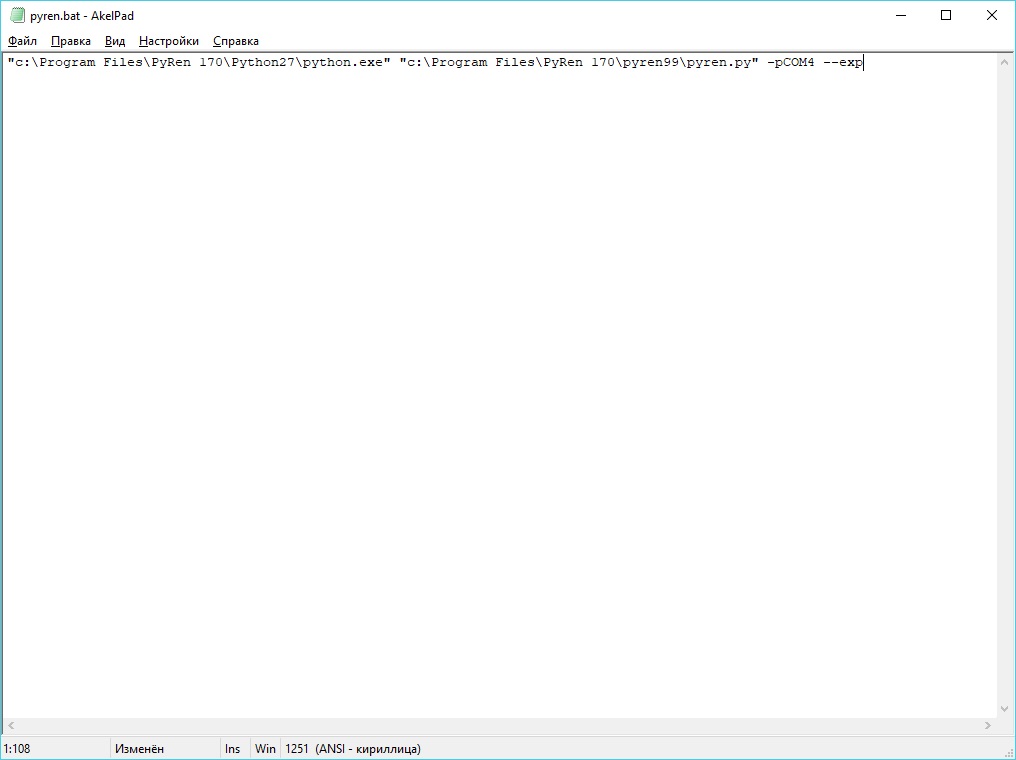This screenshot has height=760, width=1016.
Task: Open the Правка menu
Action: pyautogui.click(x=70, y=41)
